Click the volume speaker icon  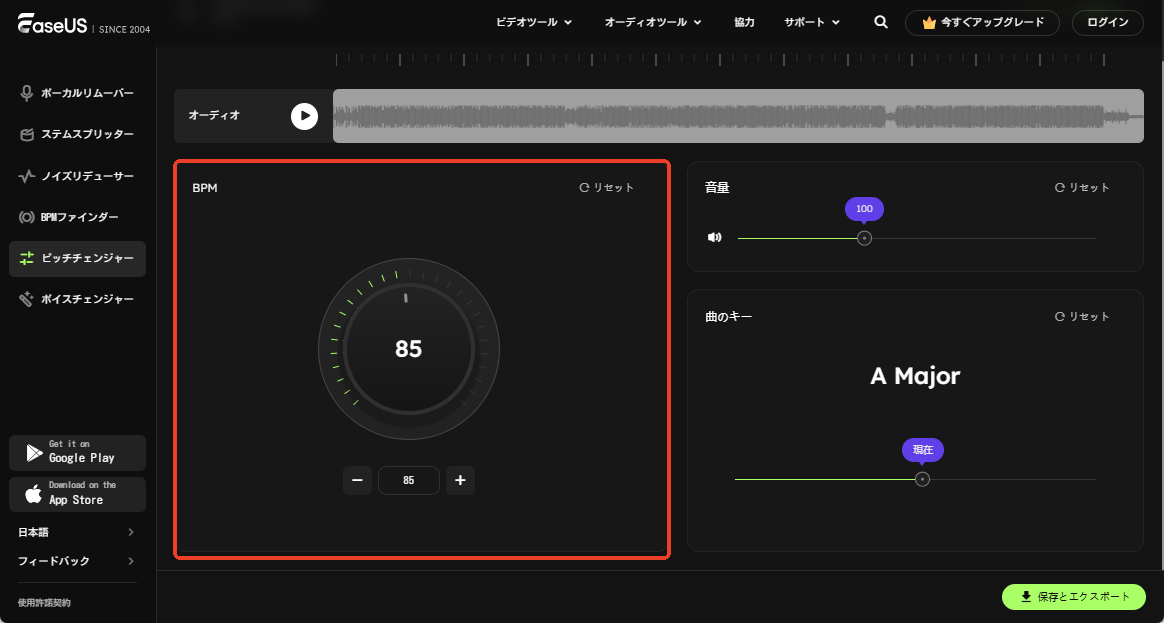714,238
